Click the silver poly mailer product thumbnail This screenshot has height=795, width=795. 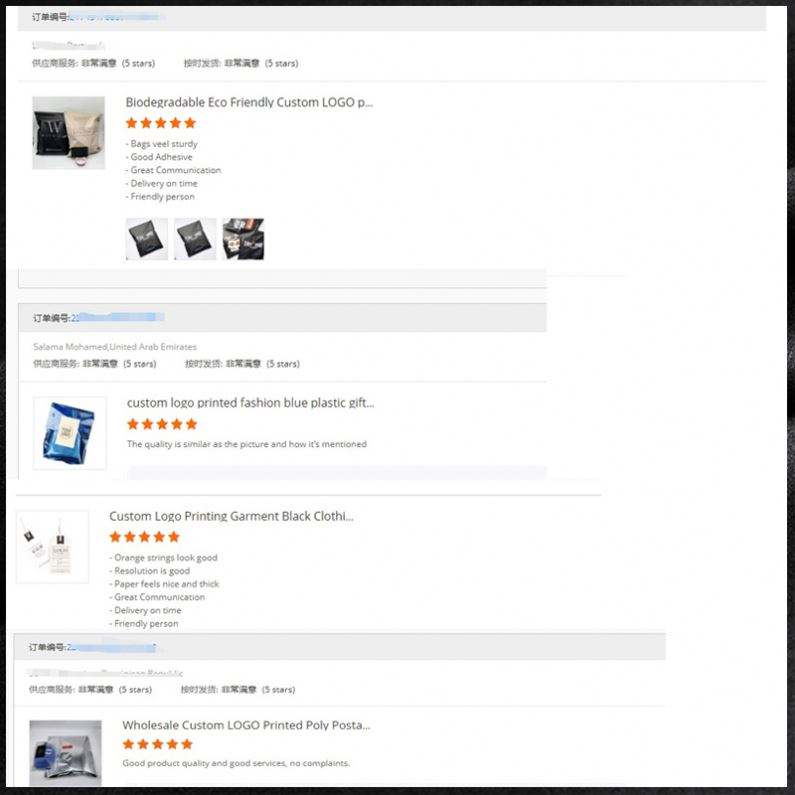[65, 753]
